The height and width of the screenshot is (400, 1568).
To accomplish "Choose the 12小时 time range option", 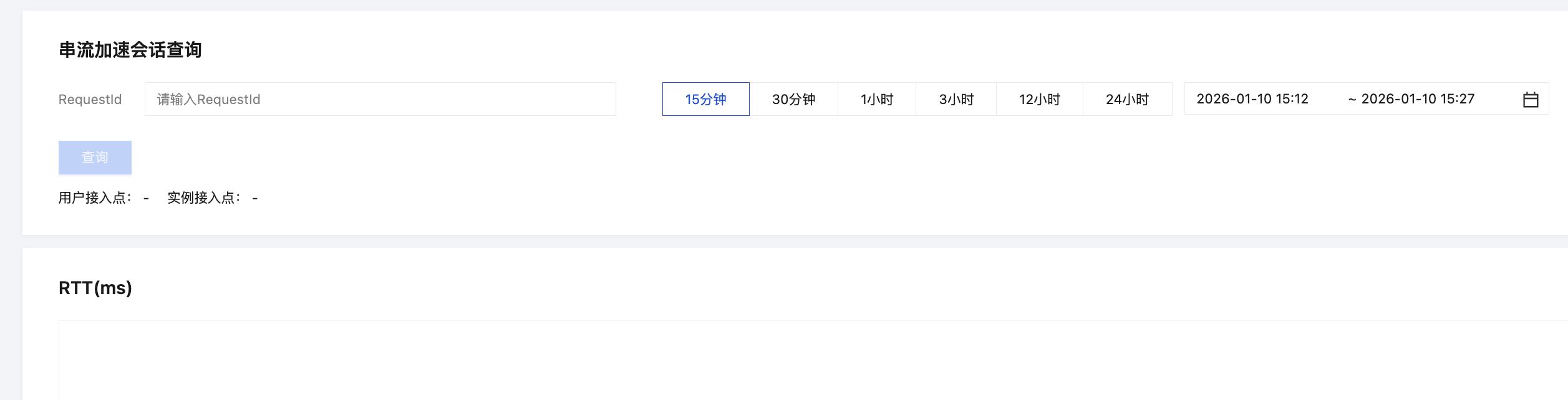I will click(1039, 100).
